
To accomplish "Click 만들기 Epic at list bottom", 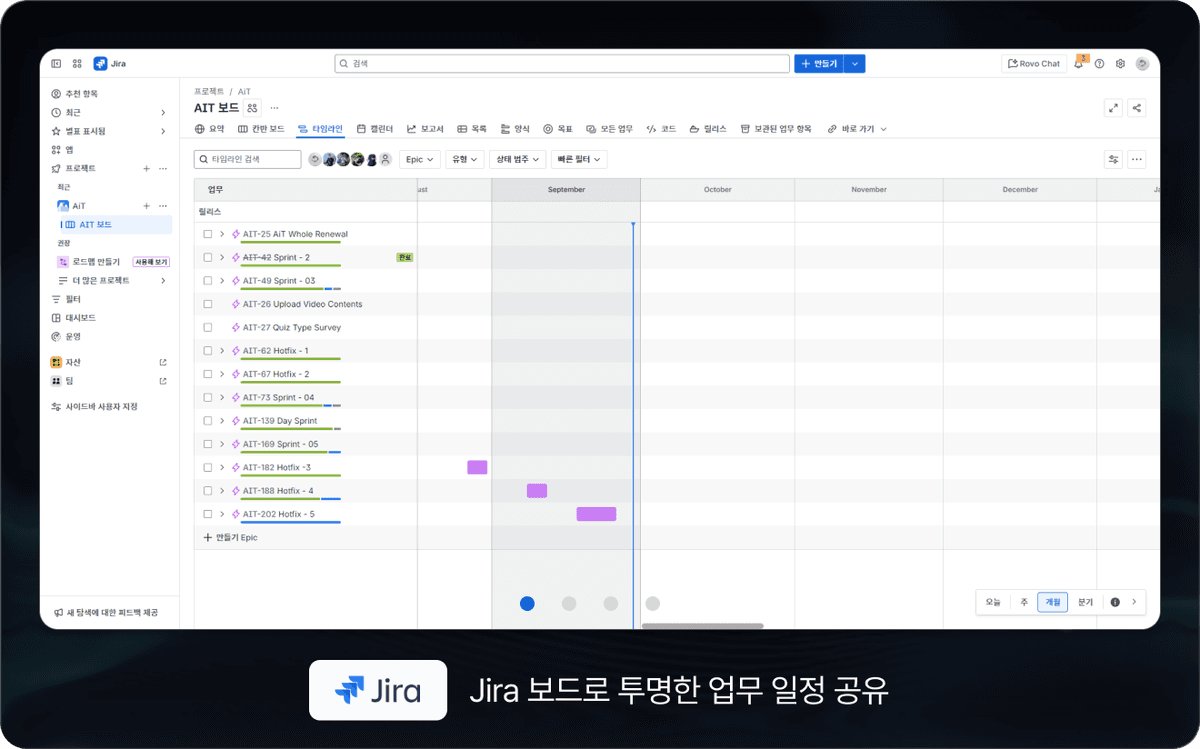I will coord(231,538).
